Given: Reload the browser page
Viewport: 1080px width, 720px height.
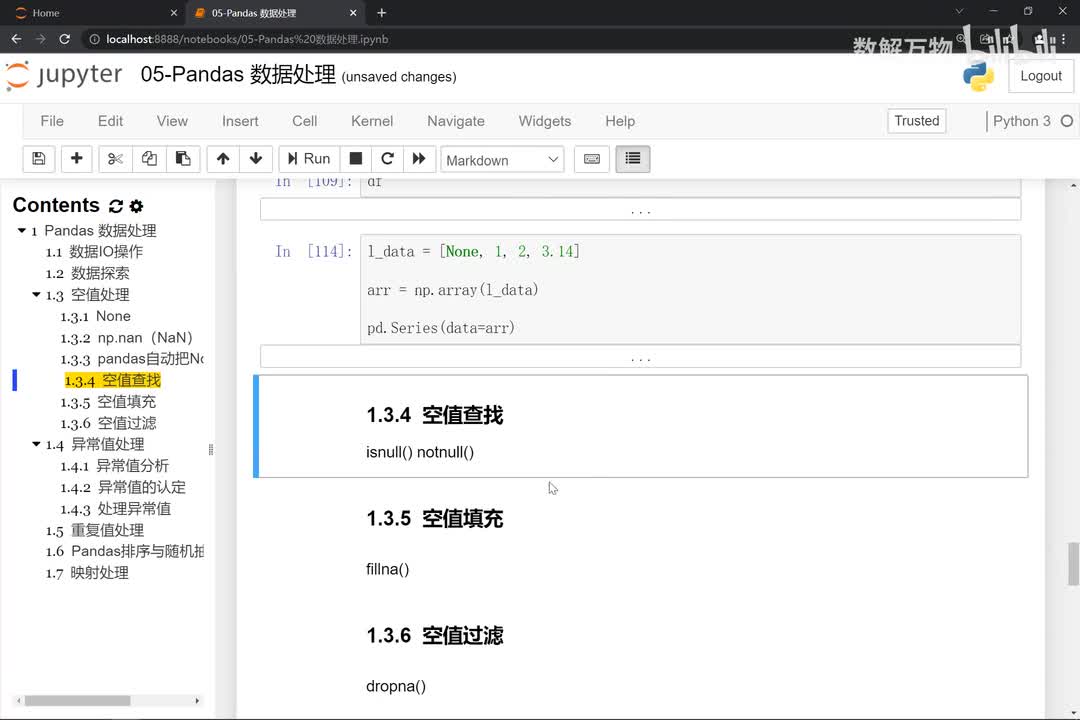Looking at the screenshot, I should click(x=64, y=39).
